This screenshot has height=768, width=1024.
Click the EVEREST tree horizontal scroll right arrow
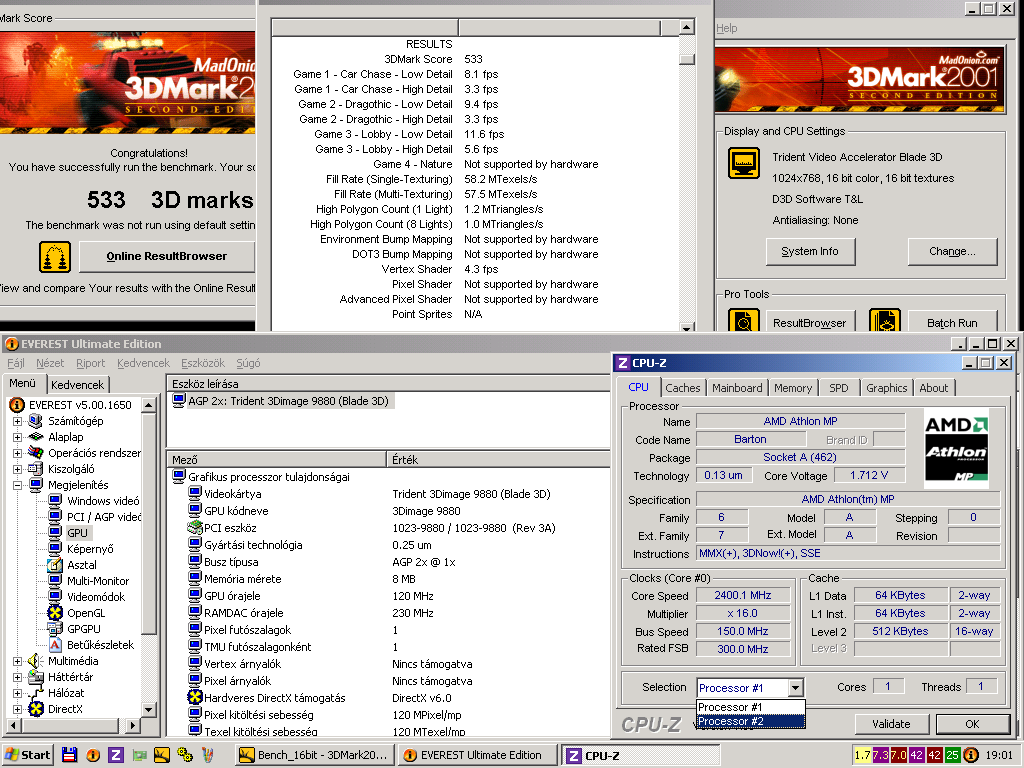pyautogui.click(x=133, y=725)
